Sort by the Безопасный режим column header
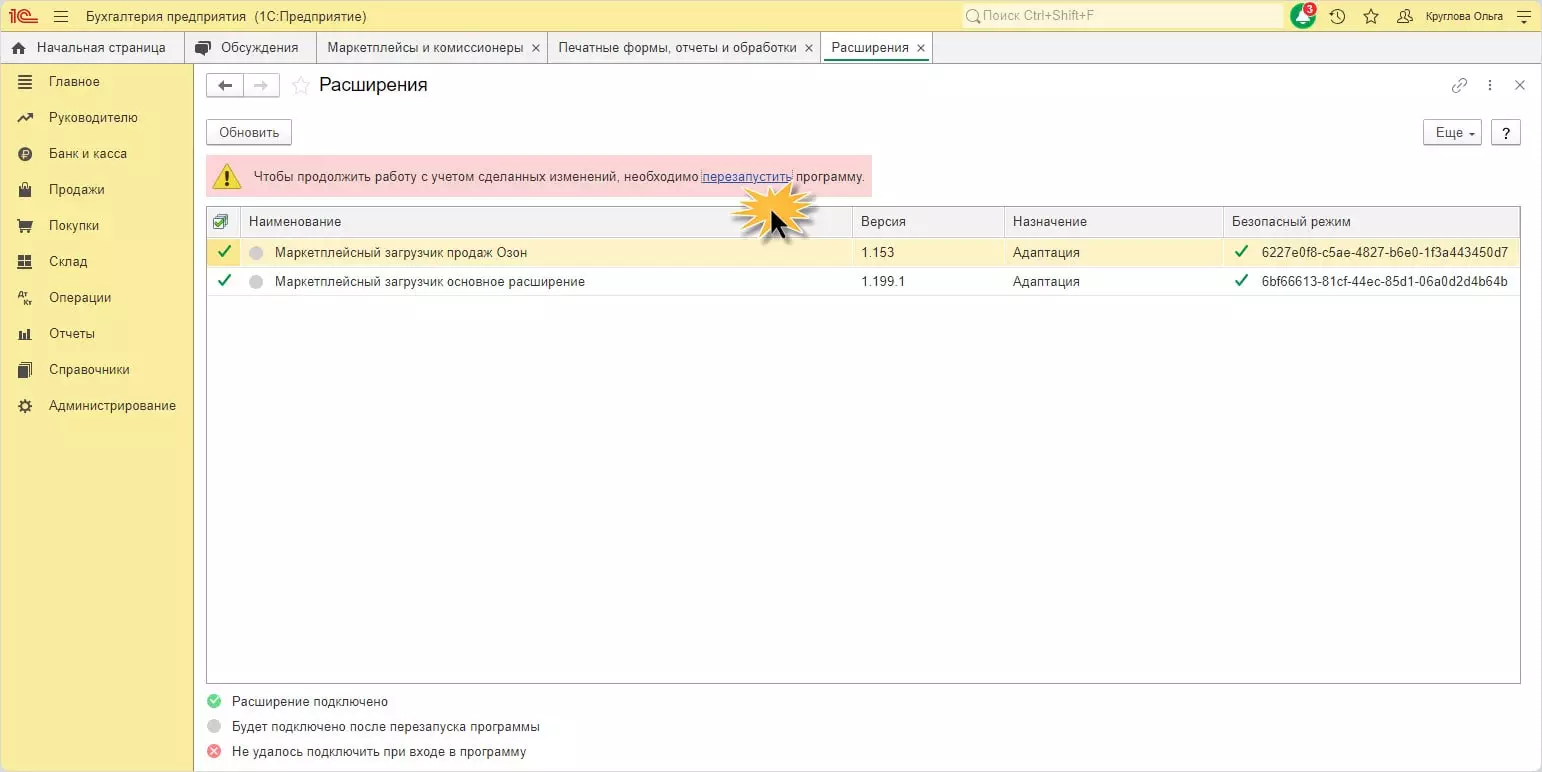 tap(1371, 222)
